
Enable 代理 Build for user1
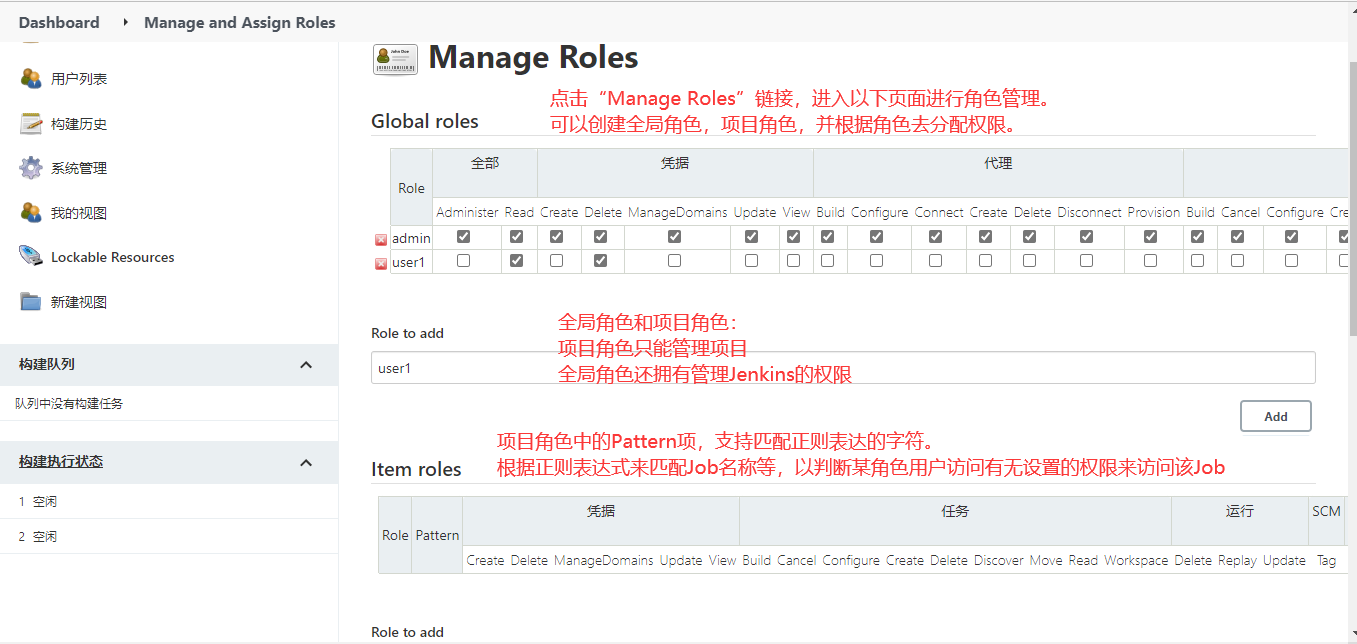click(828, 260)
